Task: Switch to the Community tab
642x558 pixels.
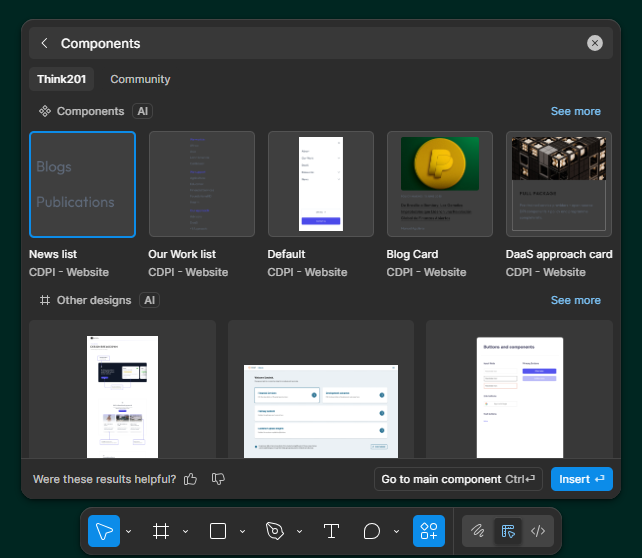Action: (140, 79)
